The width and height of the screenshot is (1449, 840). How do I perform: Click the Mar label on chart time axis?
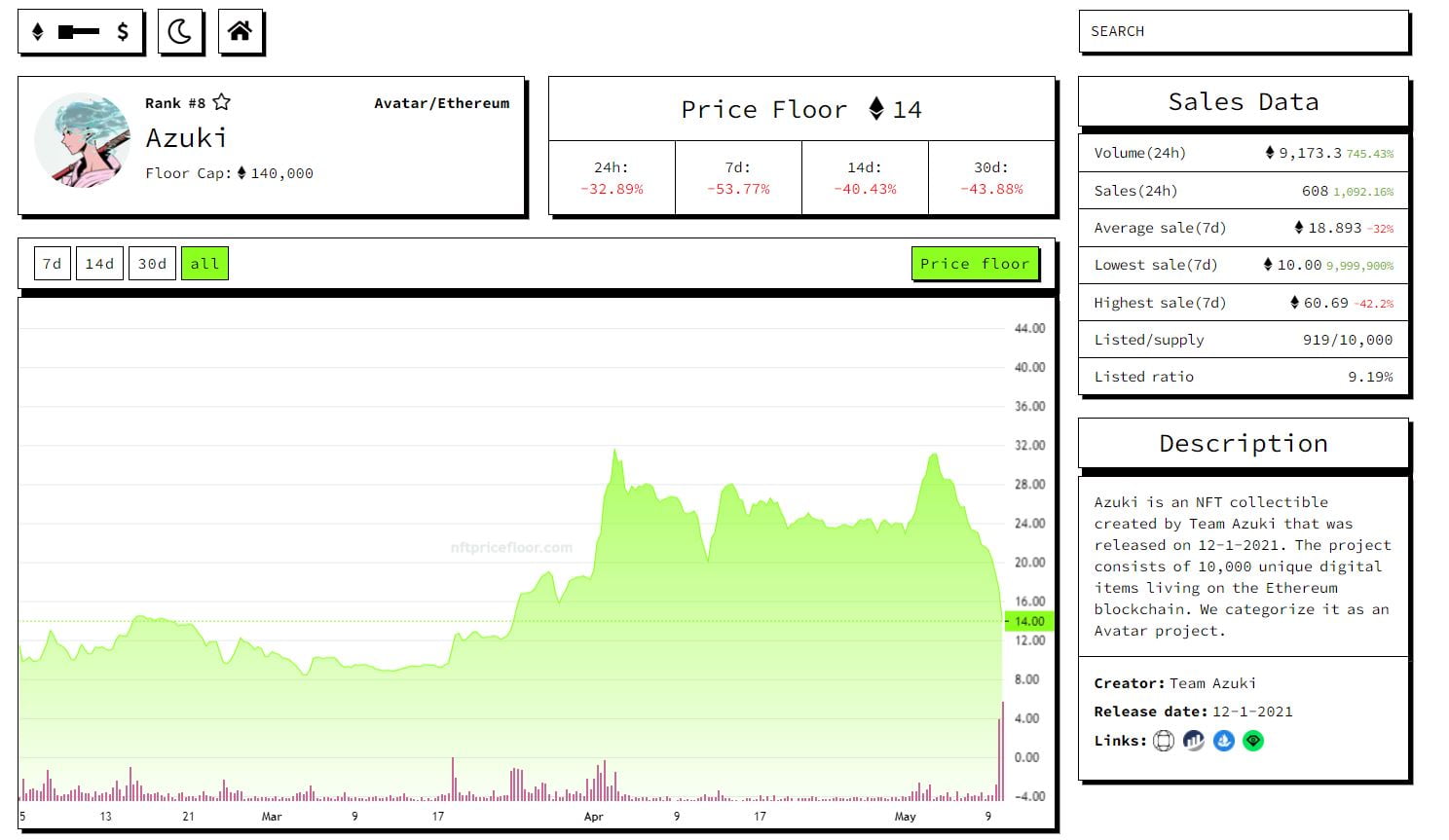(x=272, y=817)
